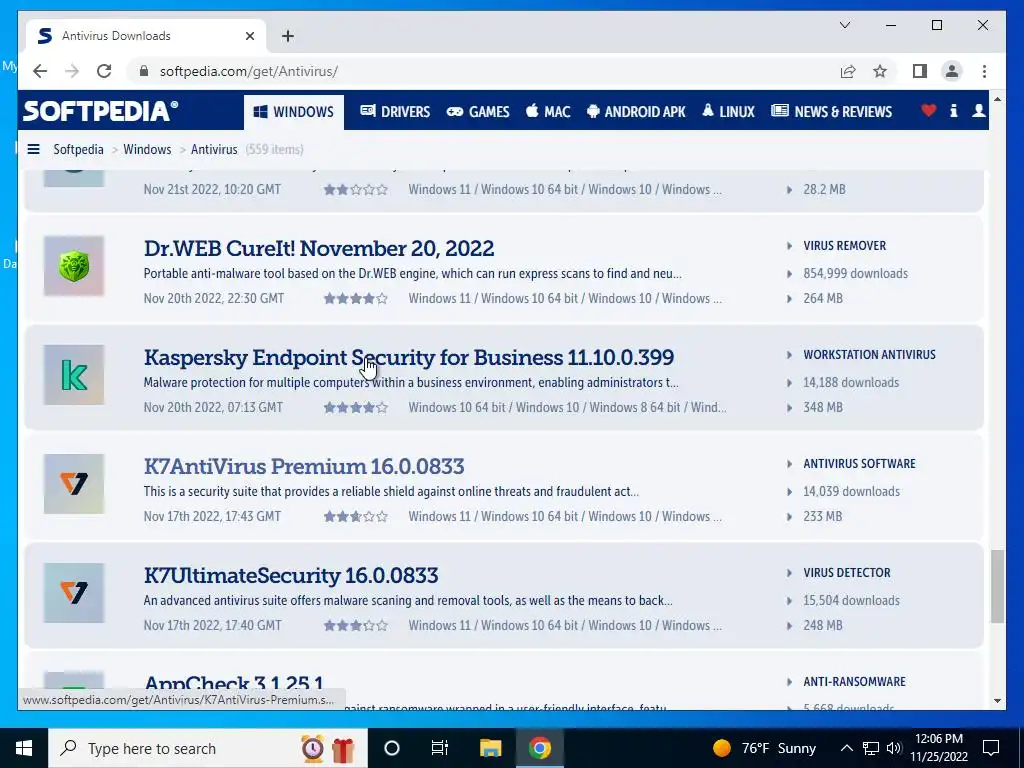Viewport: 1024px width, 768px height.
Task: Click the "Nov 20th 2022, 22:30 GMT" date
Action: click(x=214, y=298)
